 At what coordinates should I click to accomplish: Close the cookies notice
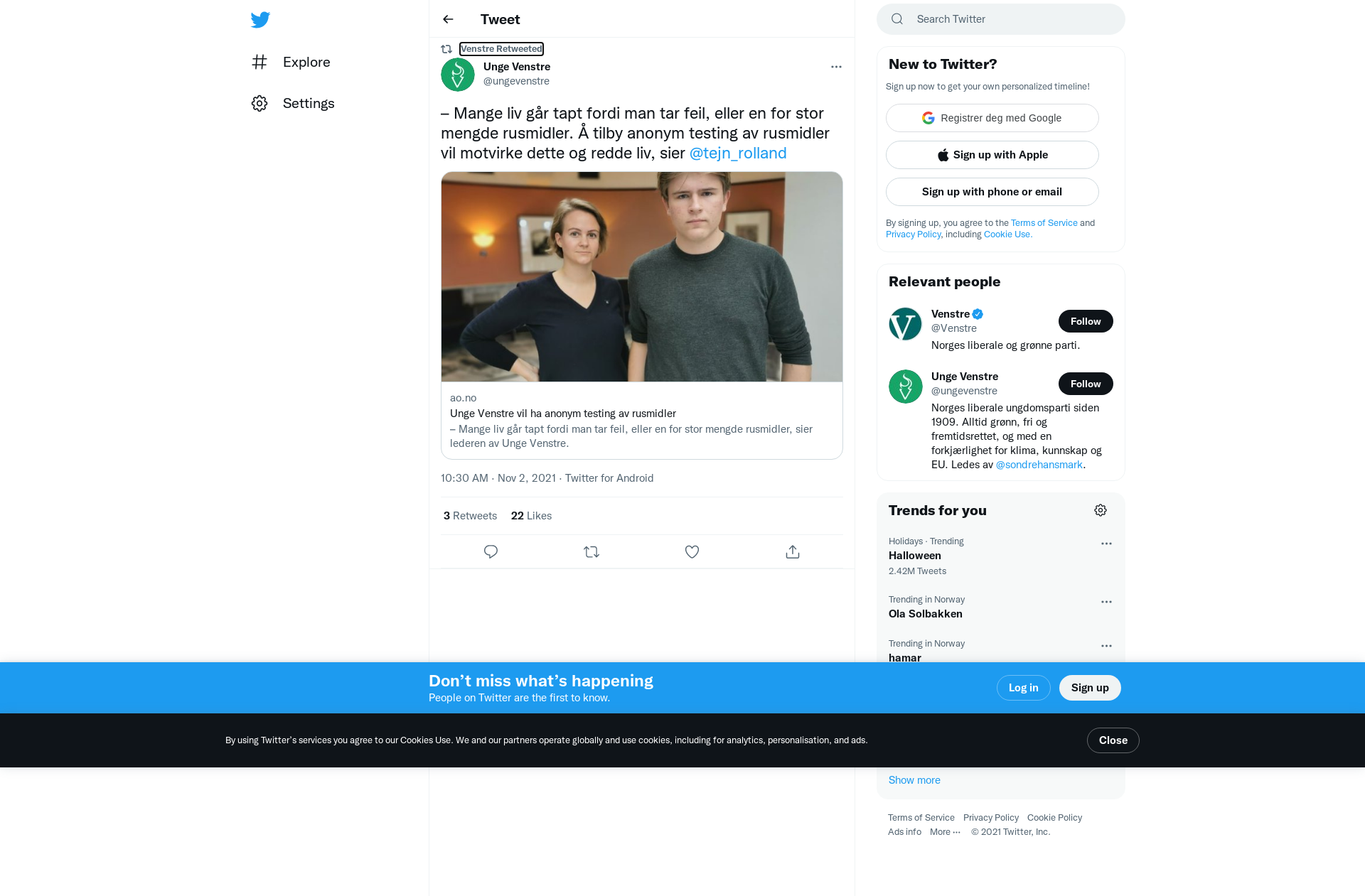[1113, 740]
